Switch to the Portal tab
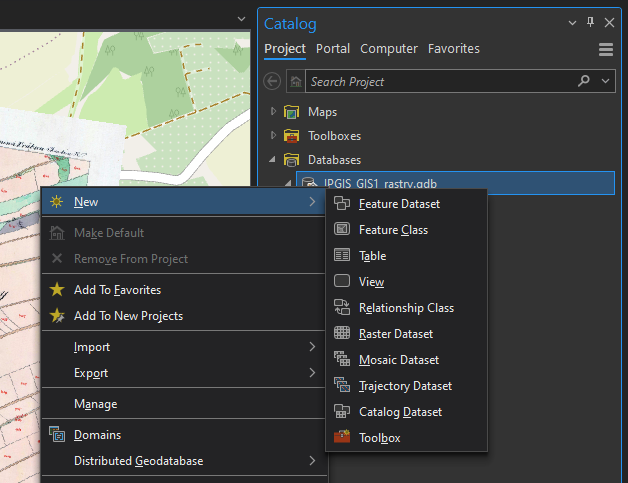 pyautogui.click(x=333, y=48)
